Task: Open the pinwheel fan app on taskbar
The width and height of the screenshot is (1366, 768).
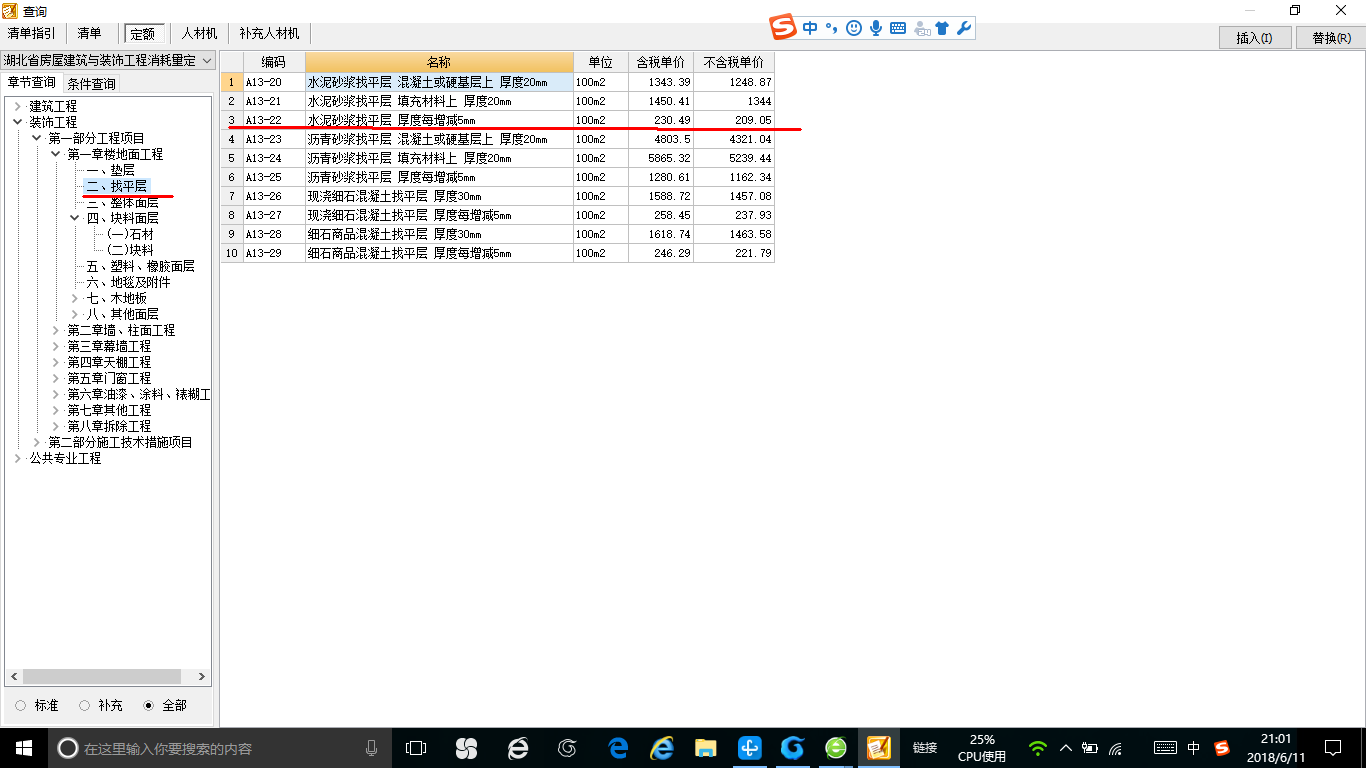Action: pos(466,748)
